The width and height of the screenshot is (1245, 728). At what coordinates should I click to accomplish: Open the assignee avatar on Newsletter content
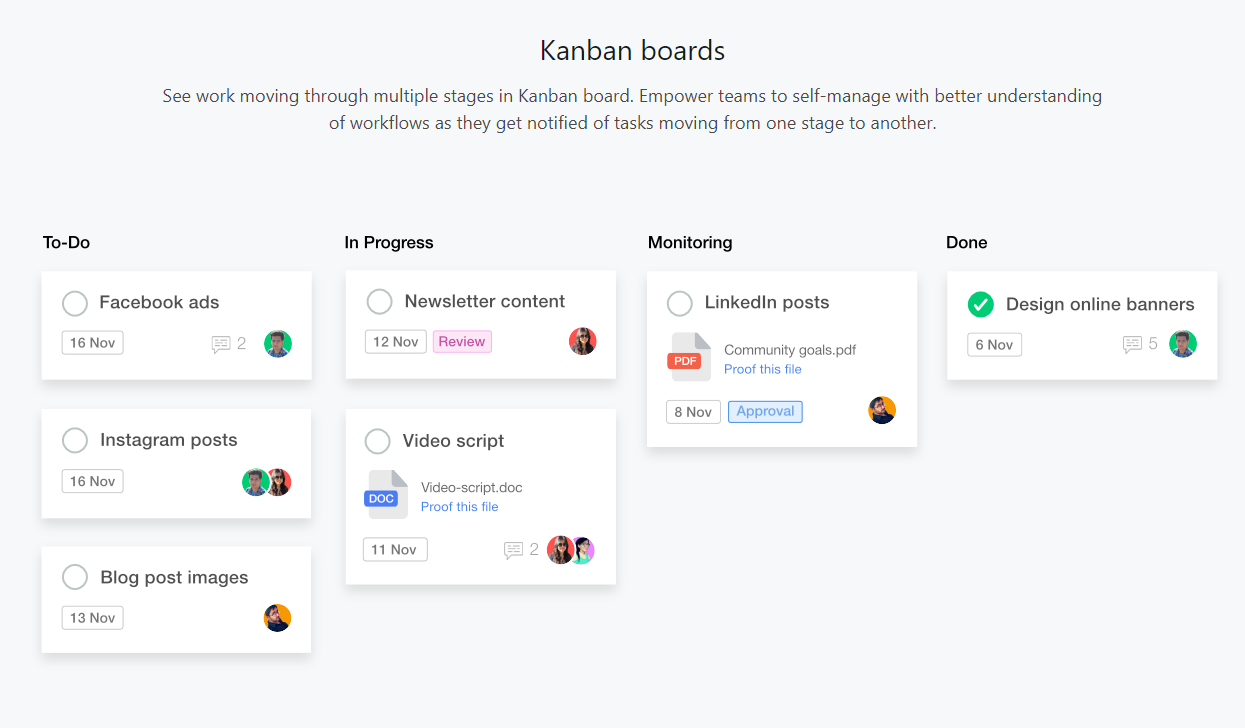tap(583, 340)
